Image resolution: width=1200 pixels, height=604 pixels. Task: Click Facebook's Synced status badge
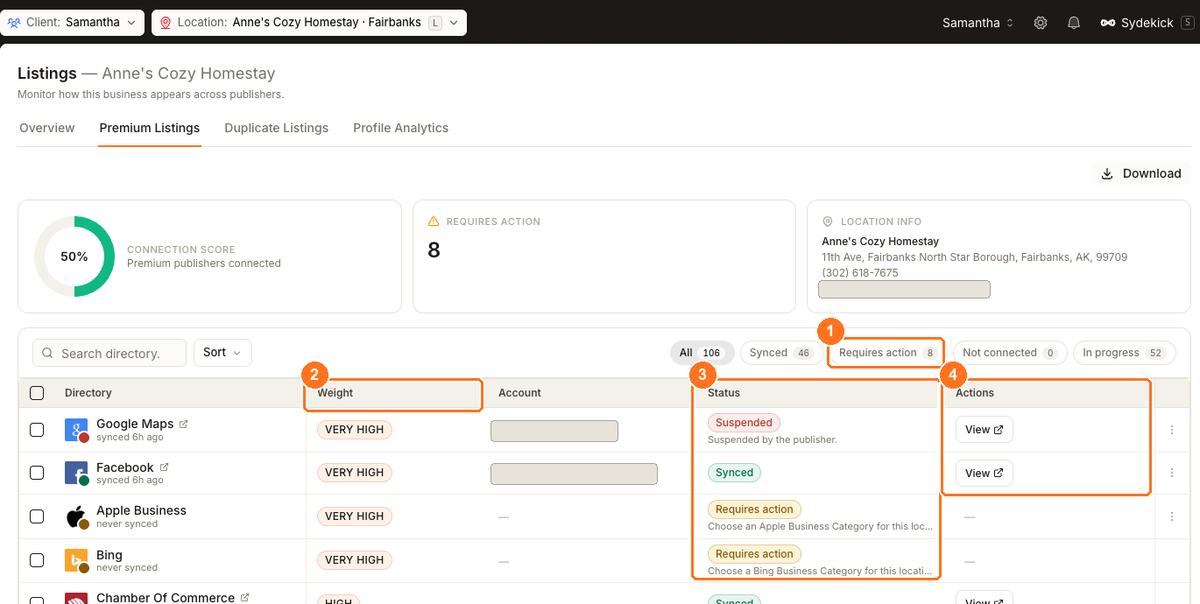click(x=734, y=472)
